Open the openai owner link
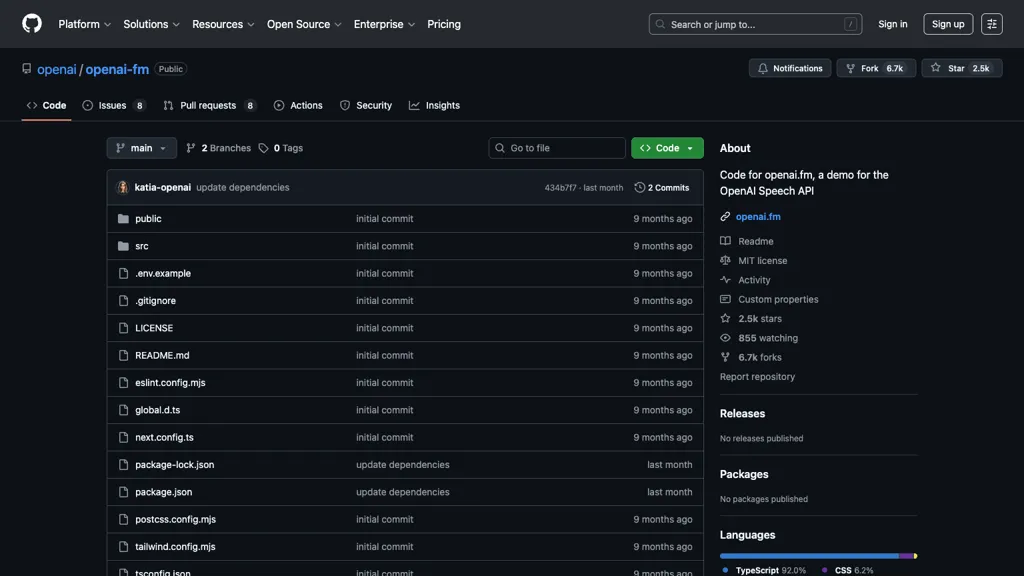This screenshot has width=1024, height=576. click(56, 69)
